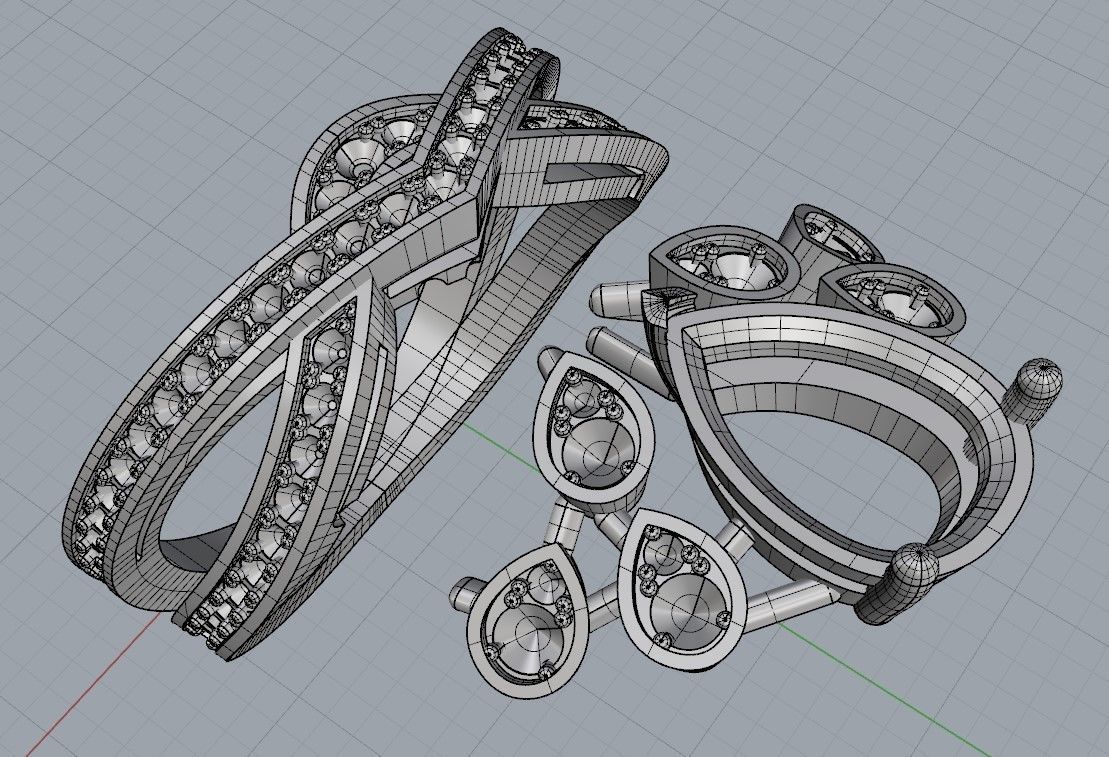Select the uppermost of the three small pear bezels
Screen dimensions: 1109x757
593,434
